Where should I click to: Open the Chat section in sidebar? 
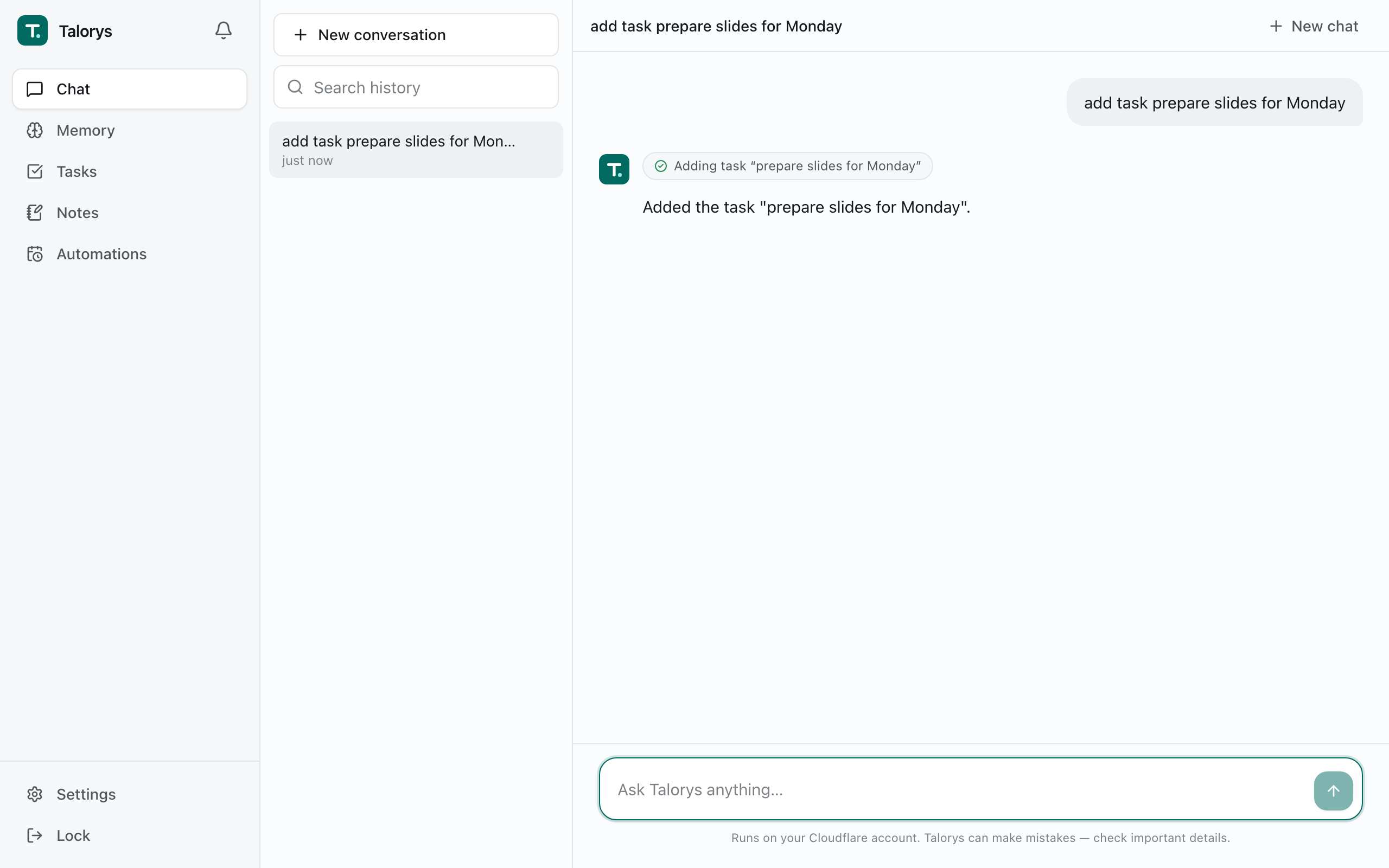130,89
